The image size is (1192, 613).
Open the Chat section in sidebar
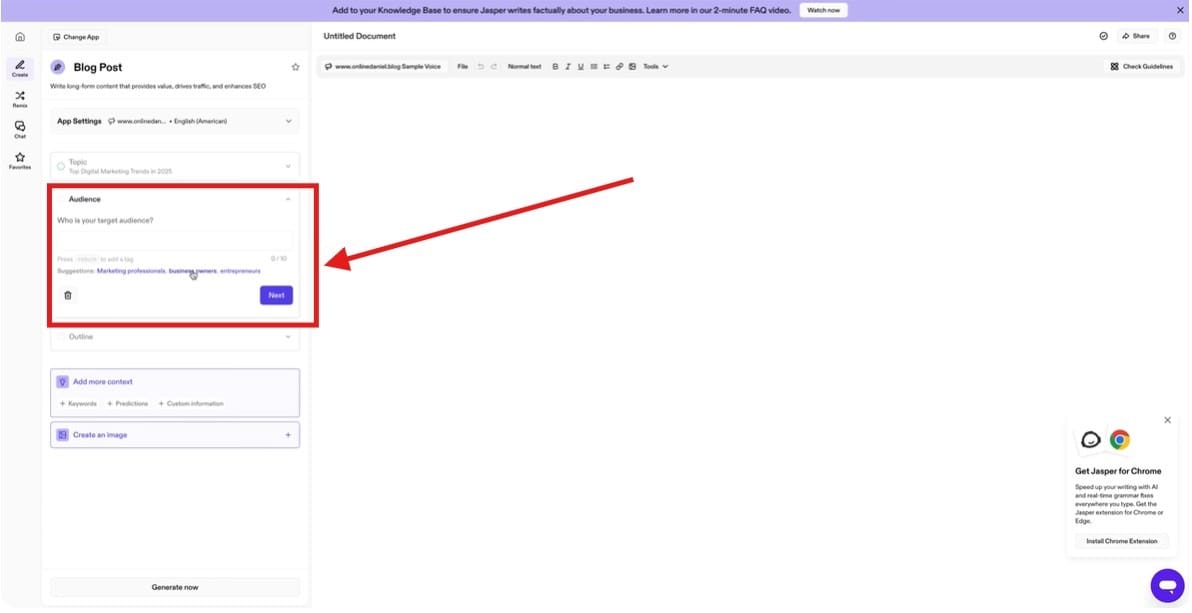[x=20, y=129]
